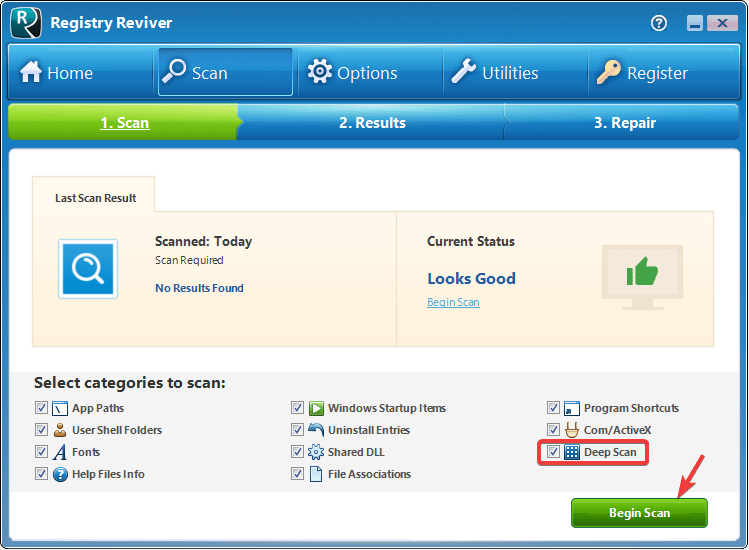Click the Uninstall Entries arrow icon

click(x=316, y=430)
